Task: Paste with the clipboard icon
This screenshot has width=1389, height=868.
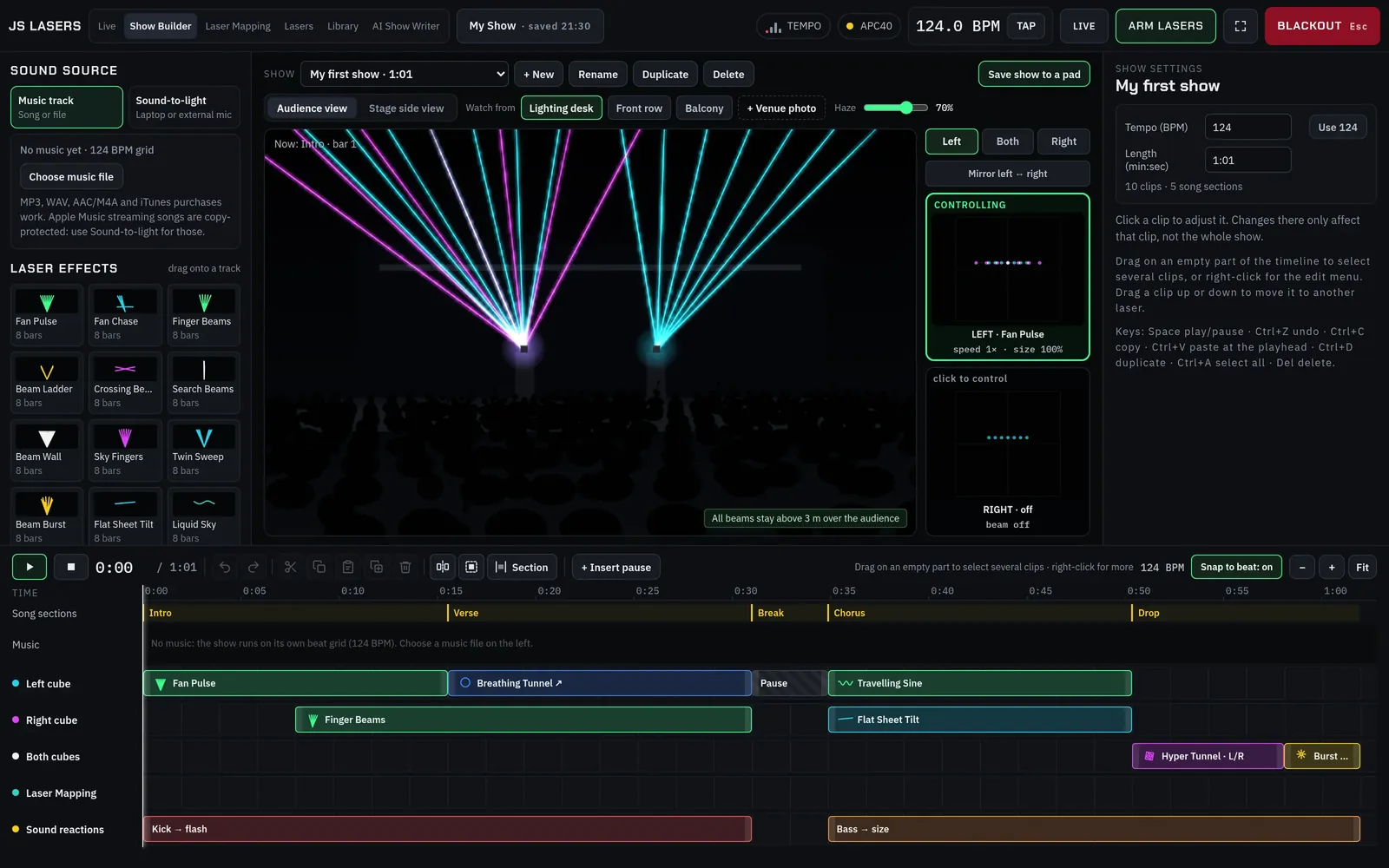Action: [347, 567]
